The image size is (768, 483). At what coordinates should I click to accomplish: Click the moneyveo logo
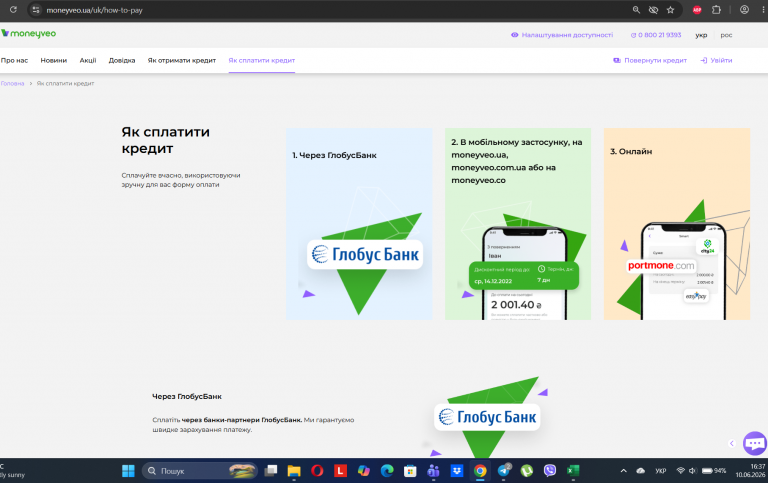coord(28,33)
